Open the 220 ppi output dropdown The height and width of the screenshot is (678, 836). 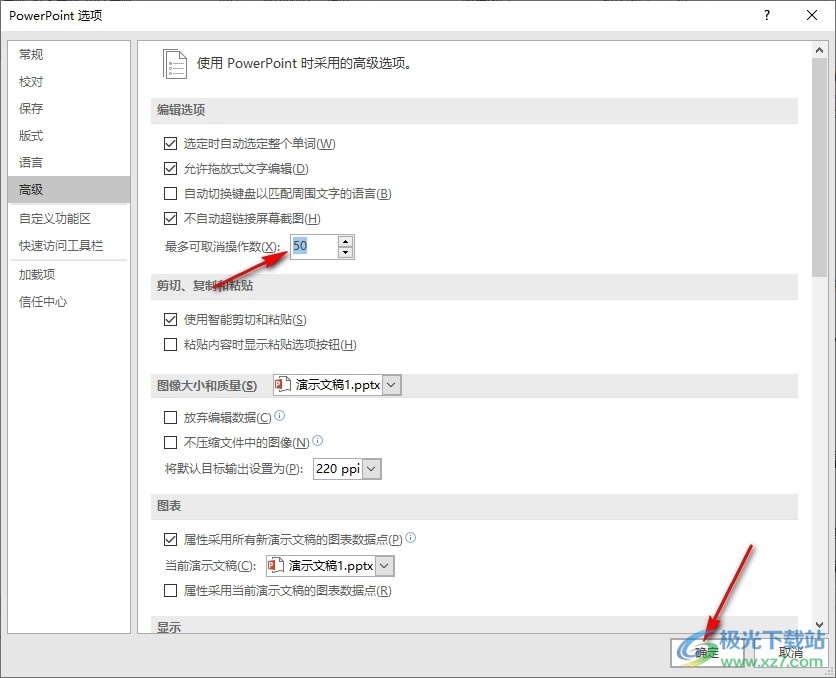[x=372, y=469]
